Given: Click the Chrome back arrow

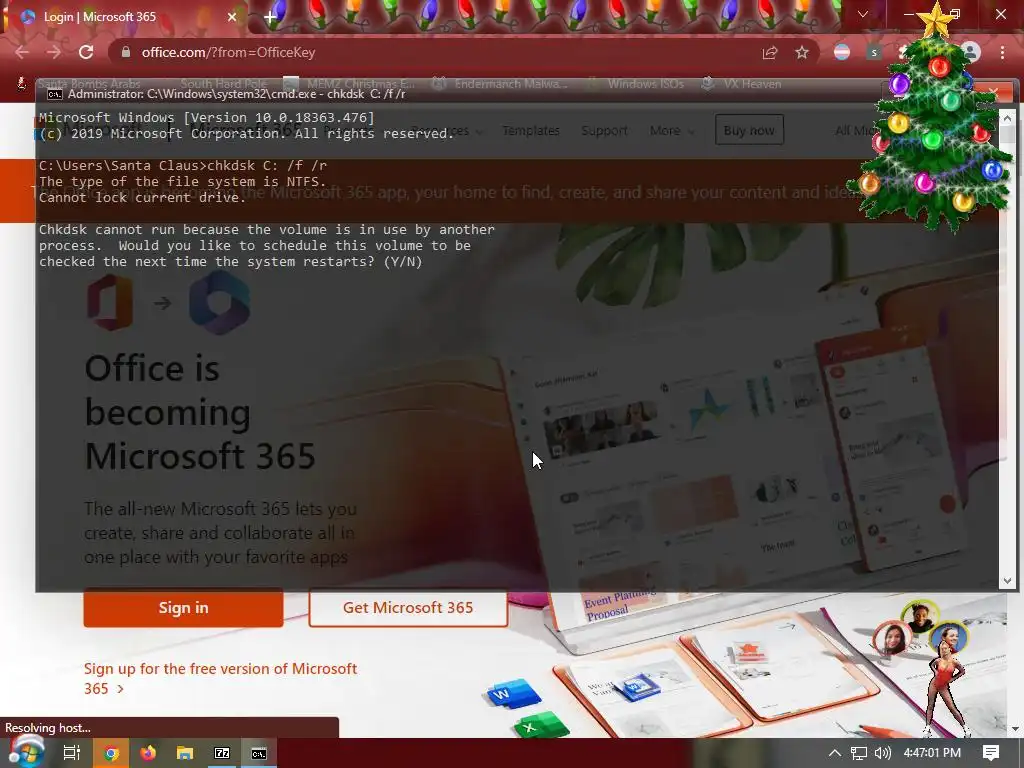Looking at the screenshot, I should click(x=22, y=52).
